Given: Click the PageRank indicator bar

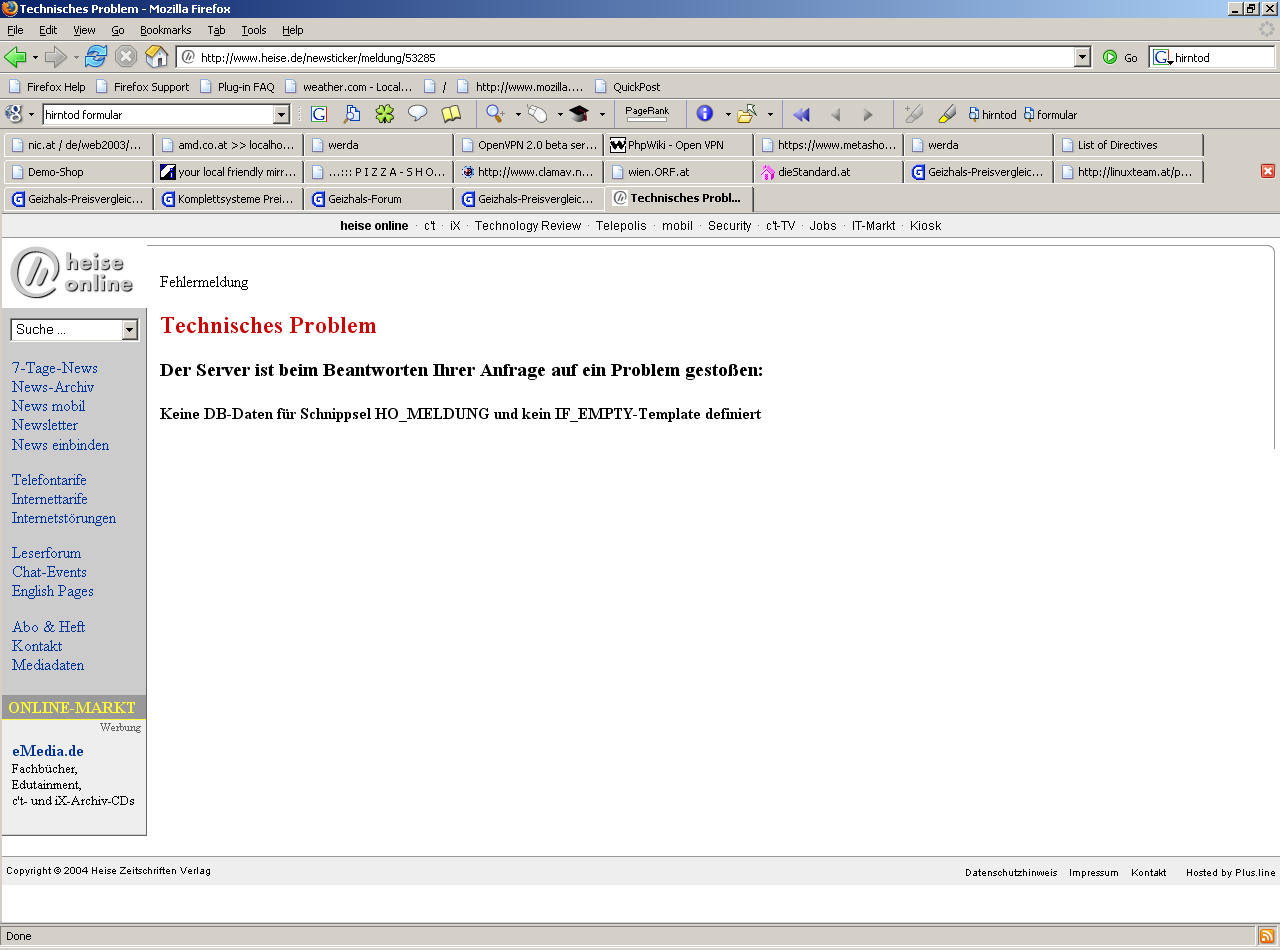Looking at the screenshot, I should tap(646, 115).
